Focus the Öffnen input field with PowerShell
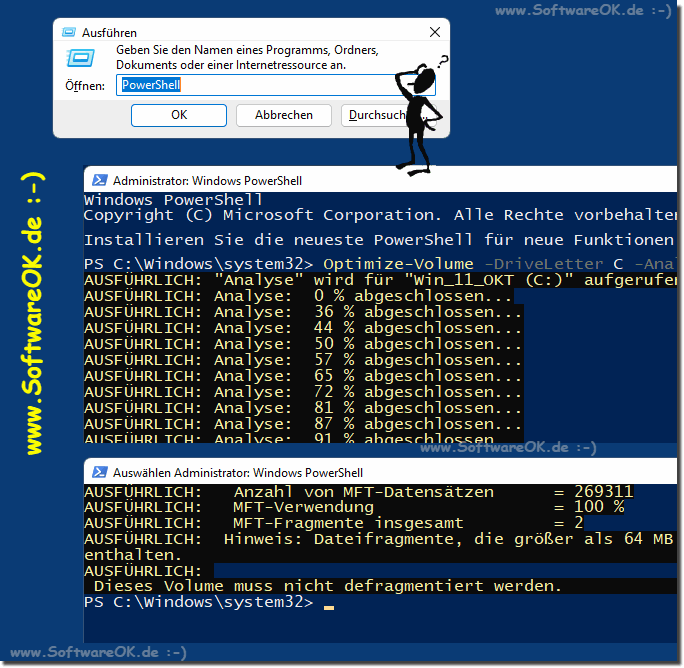This screenshot has height=668, width=684. tap(275, 85)
